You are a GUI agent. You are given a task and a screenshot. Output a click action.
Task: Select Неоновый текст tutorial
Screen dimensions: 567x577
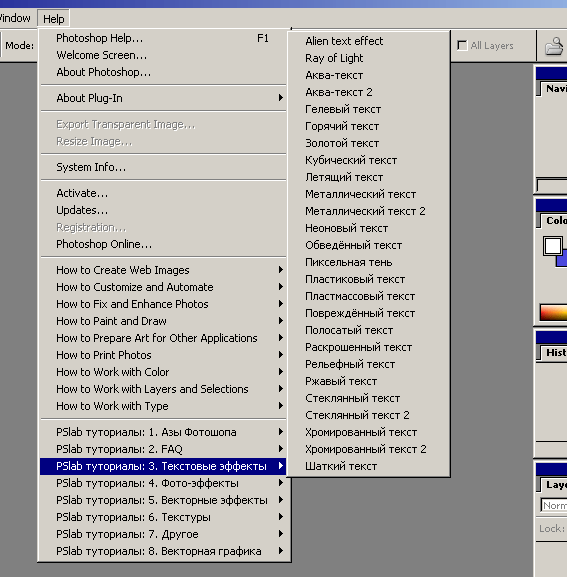[369, 228]
